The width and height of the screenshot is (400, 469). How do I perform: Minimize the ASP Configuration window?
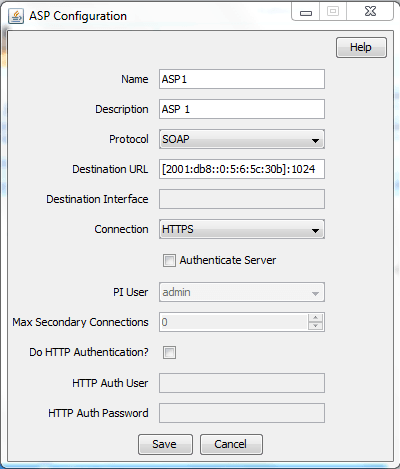306,12
